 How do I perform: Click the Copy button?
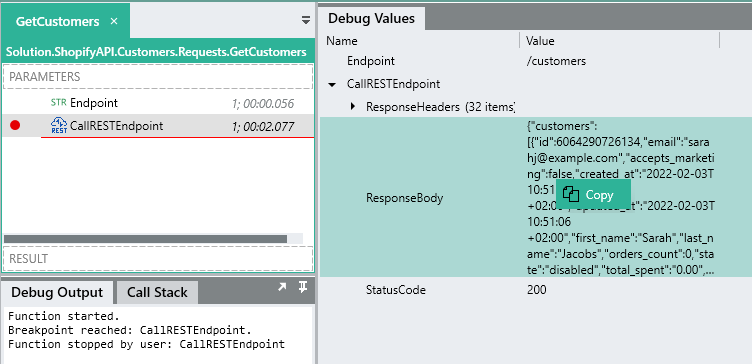coord(593,194)
